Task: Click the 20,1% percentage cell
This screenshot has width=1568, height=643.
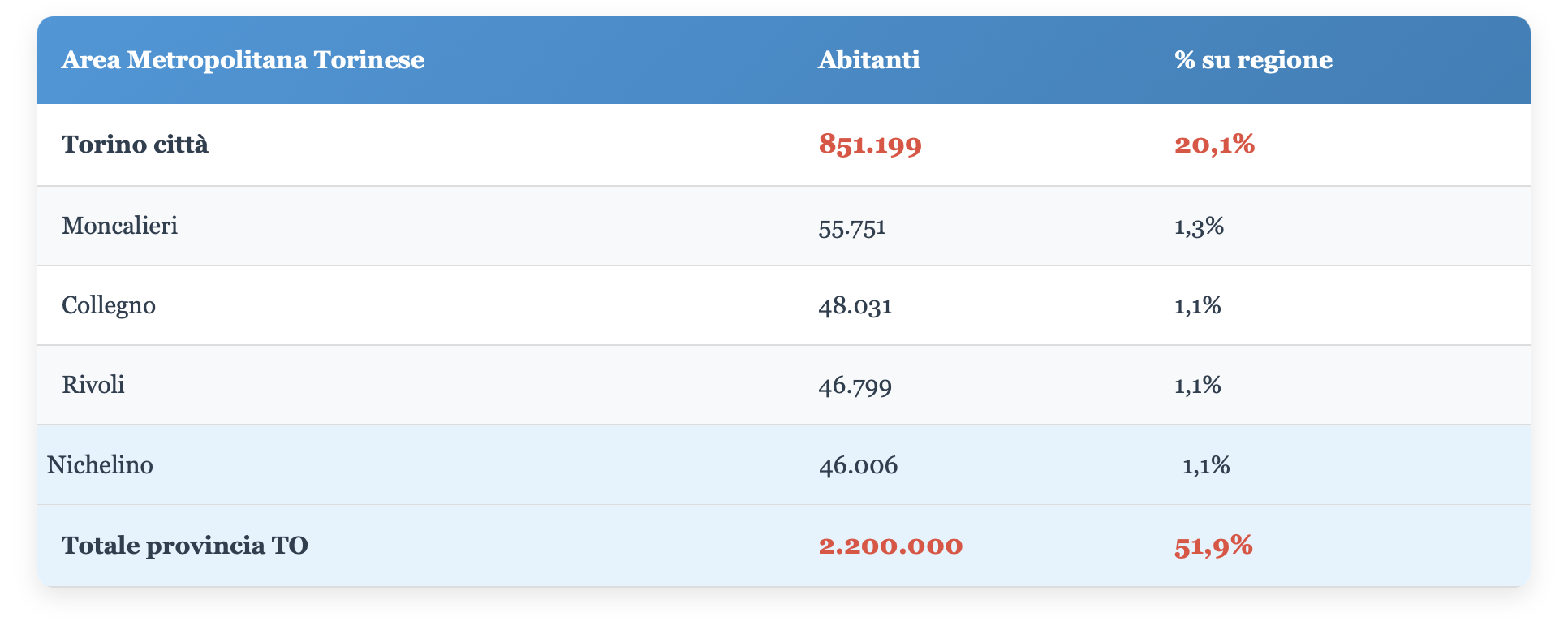Action: 1214,145
